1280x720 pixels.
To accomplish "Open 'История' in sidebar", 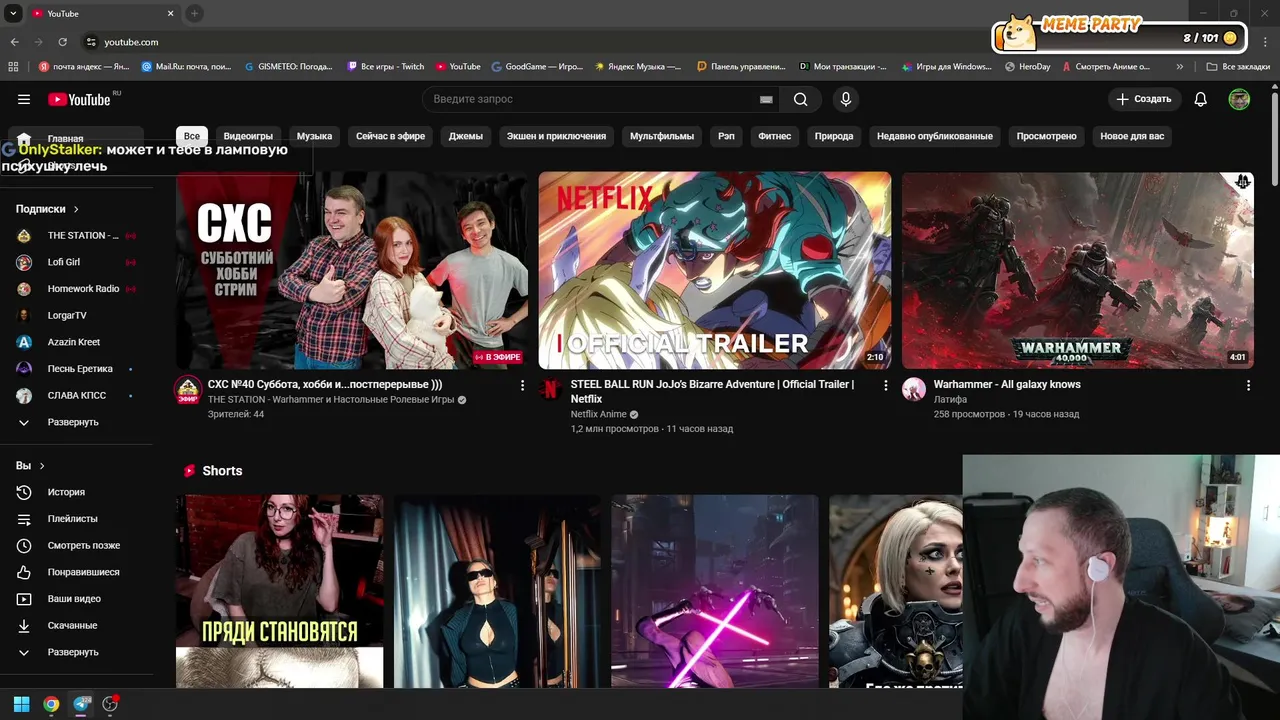I will (77, 492).
